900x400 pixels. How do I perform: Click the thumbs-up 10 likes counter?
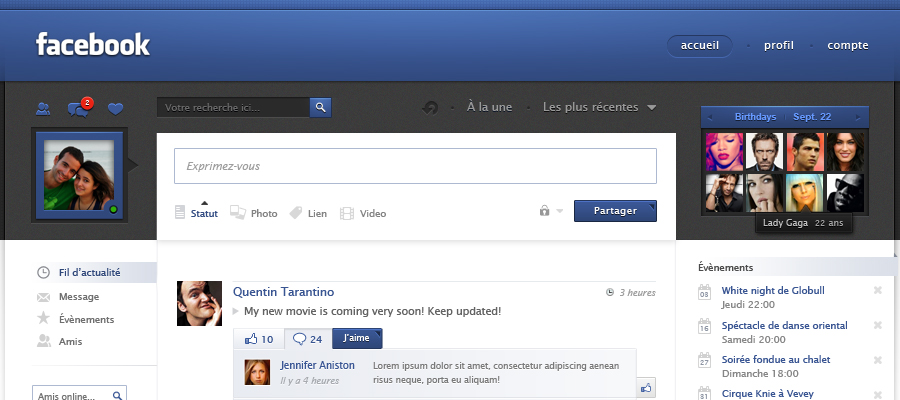tap(259, 339)
